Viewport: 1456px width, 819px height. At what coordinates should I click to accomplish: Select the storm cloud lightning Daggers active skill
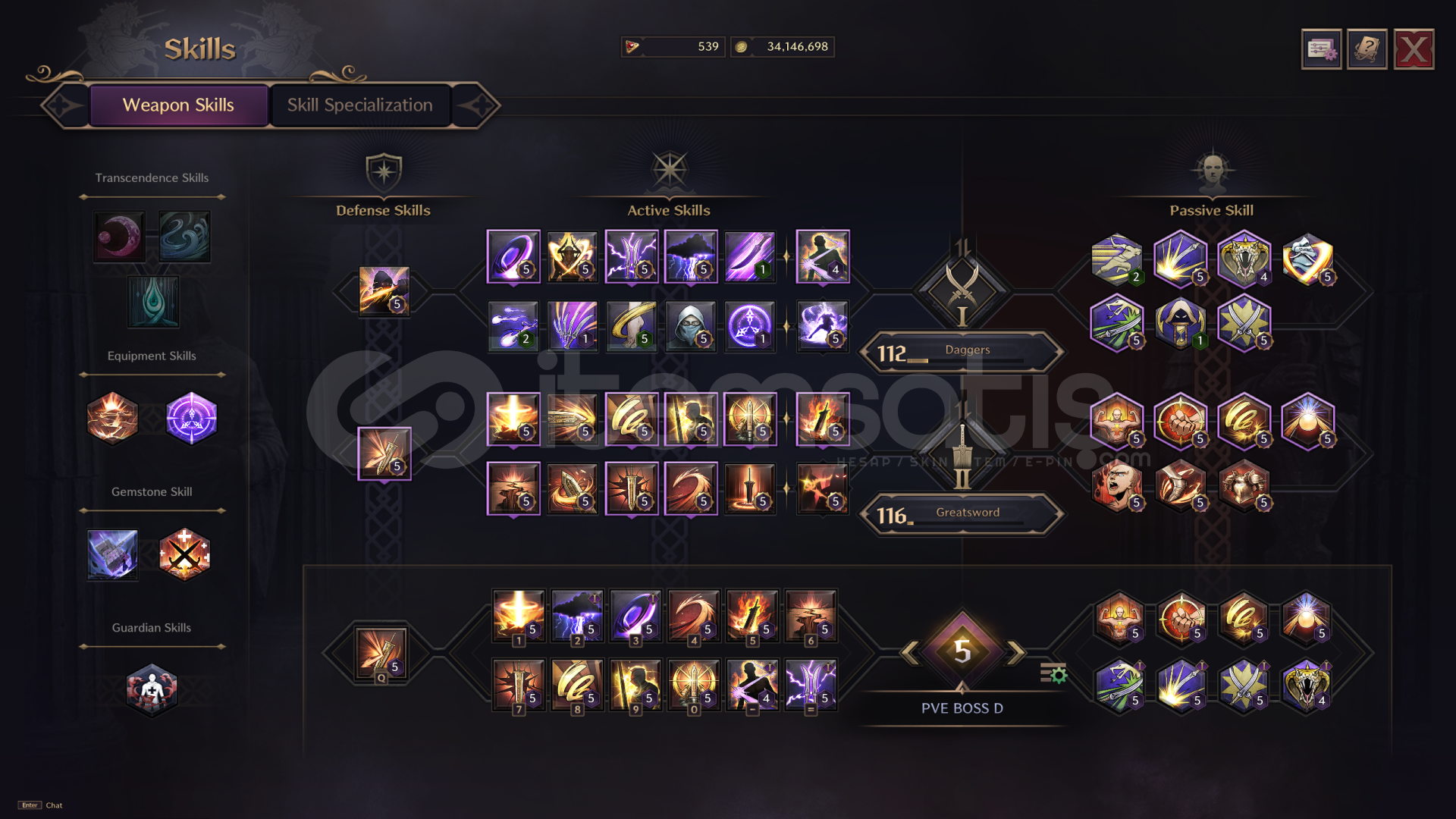click(x=691, y=257)
